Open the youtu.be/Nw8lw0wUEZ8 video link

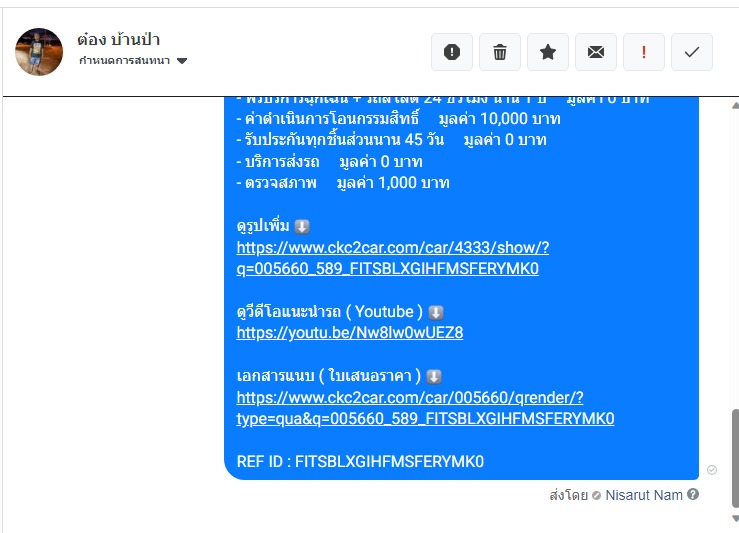tap(350, 333)
